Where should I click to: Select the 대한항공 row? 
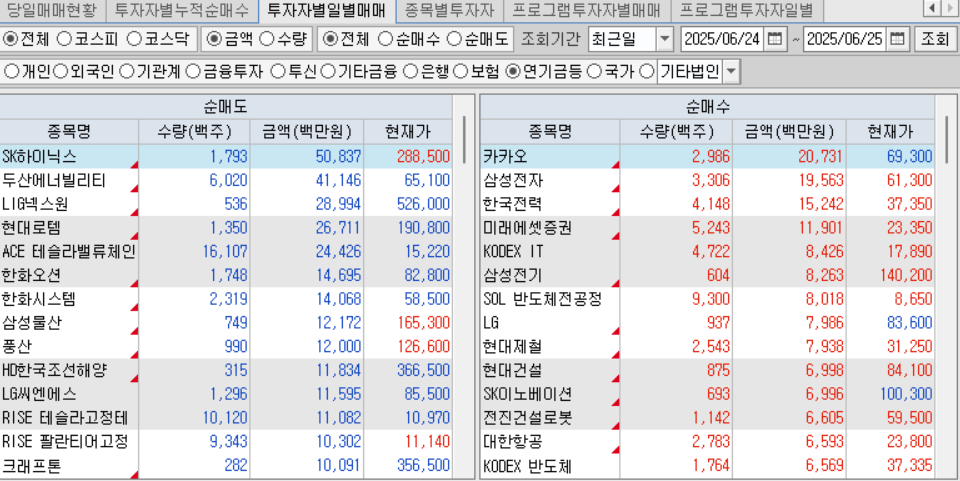coord(708,442)
